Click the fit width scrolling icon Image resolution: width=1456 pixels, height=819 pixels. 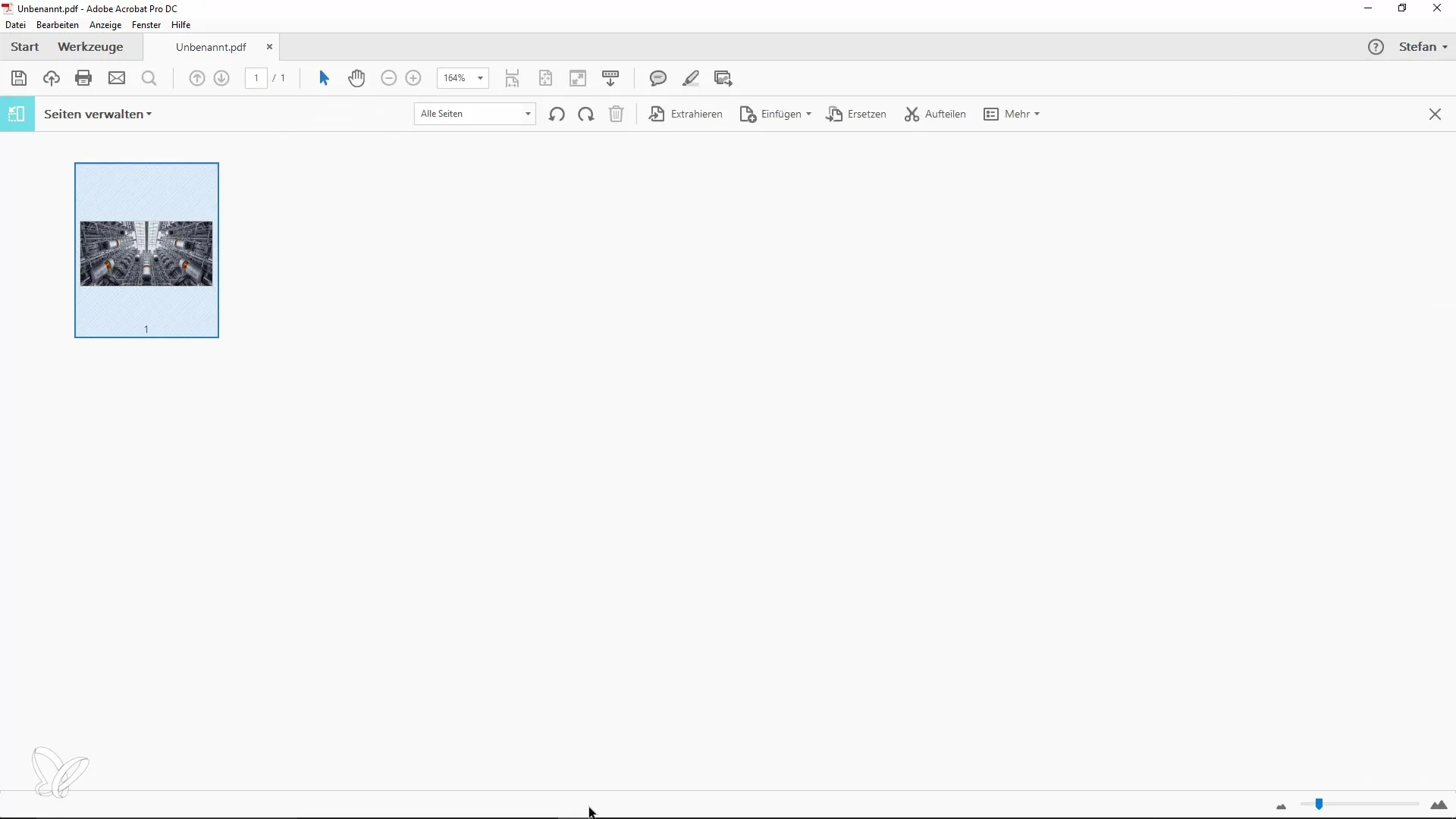pos(513,78)
